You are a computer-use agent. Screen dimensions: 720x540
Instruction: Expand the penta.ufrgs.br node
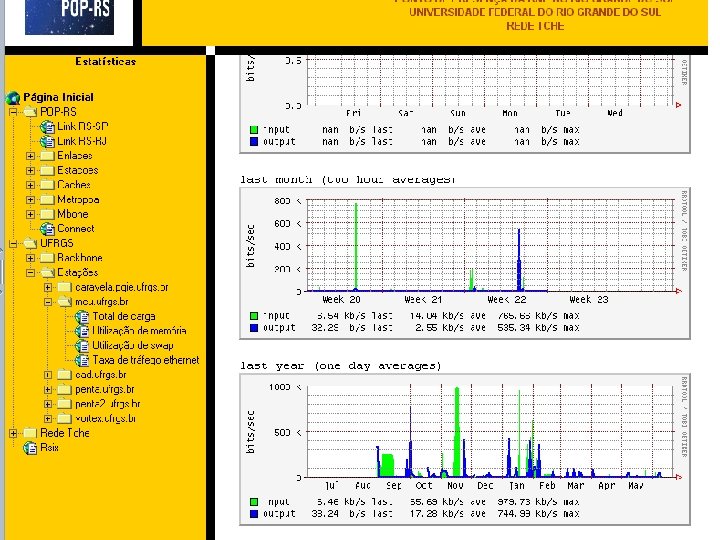coord(48,389)
